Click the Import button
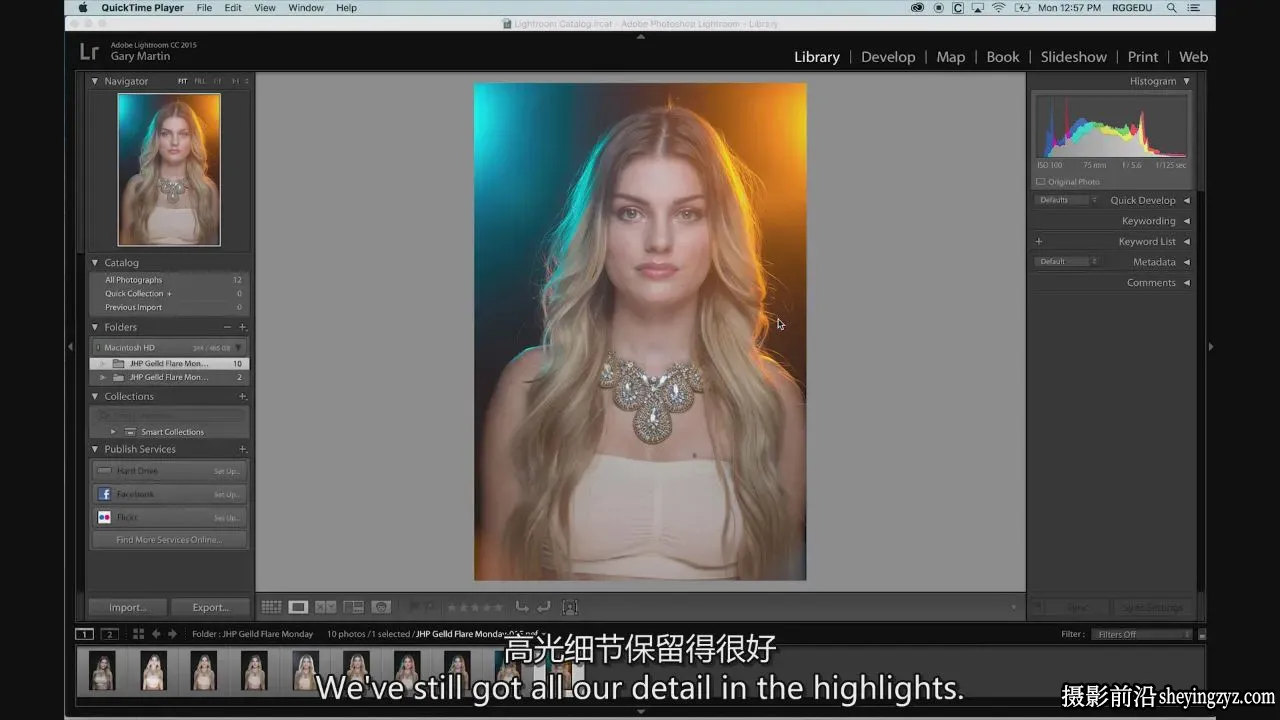This screenshot has width=1280, height=720. 127,607
